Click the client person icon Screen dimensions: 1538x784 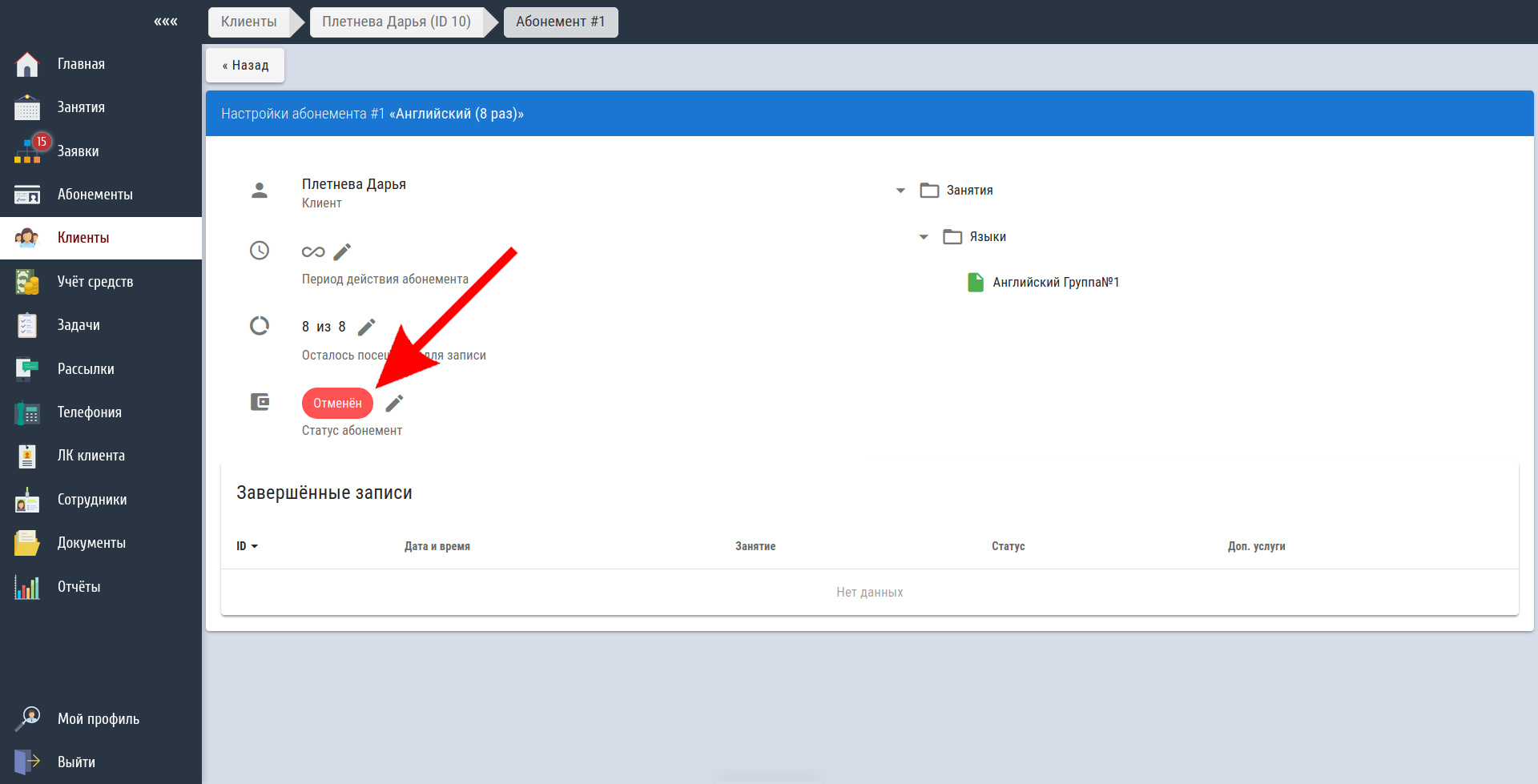260,191
